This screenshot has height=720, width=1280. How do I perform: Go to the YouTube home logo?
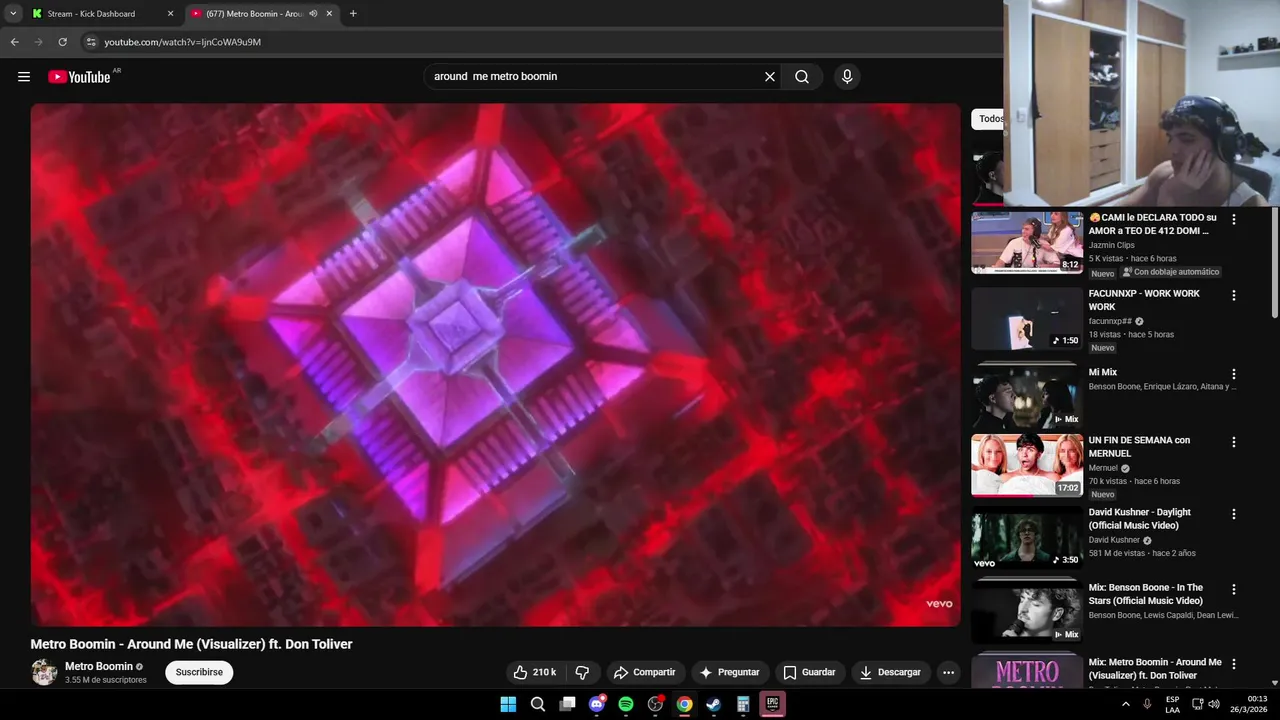(x=79, y=77)
